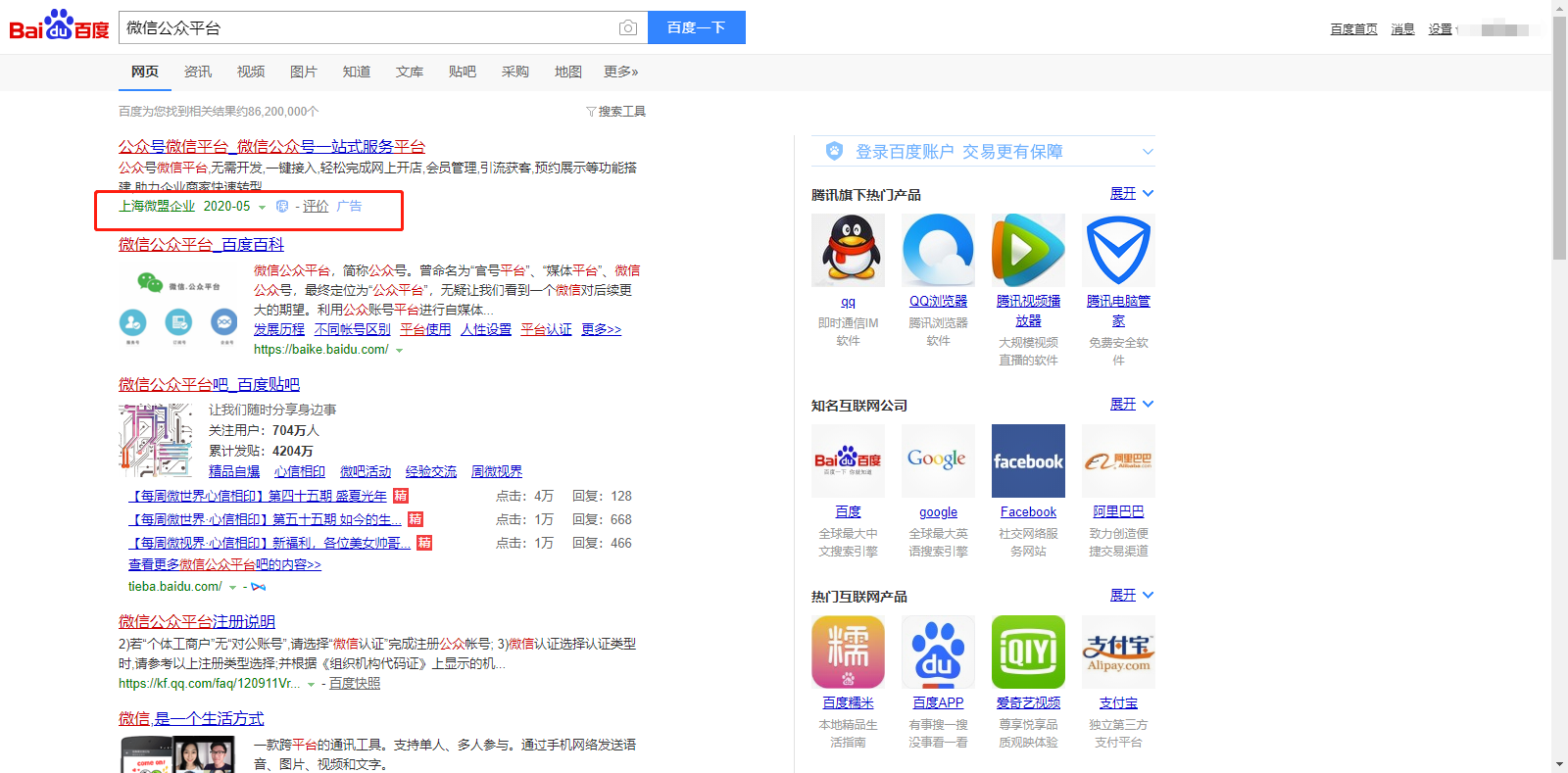Switch to the 采购 tab

point(515,72)
